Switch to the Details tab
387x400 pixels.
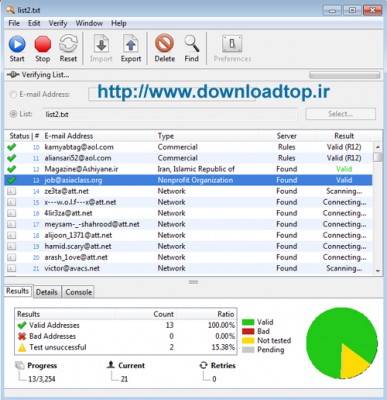point(47,292)
